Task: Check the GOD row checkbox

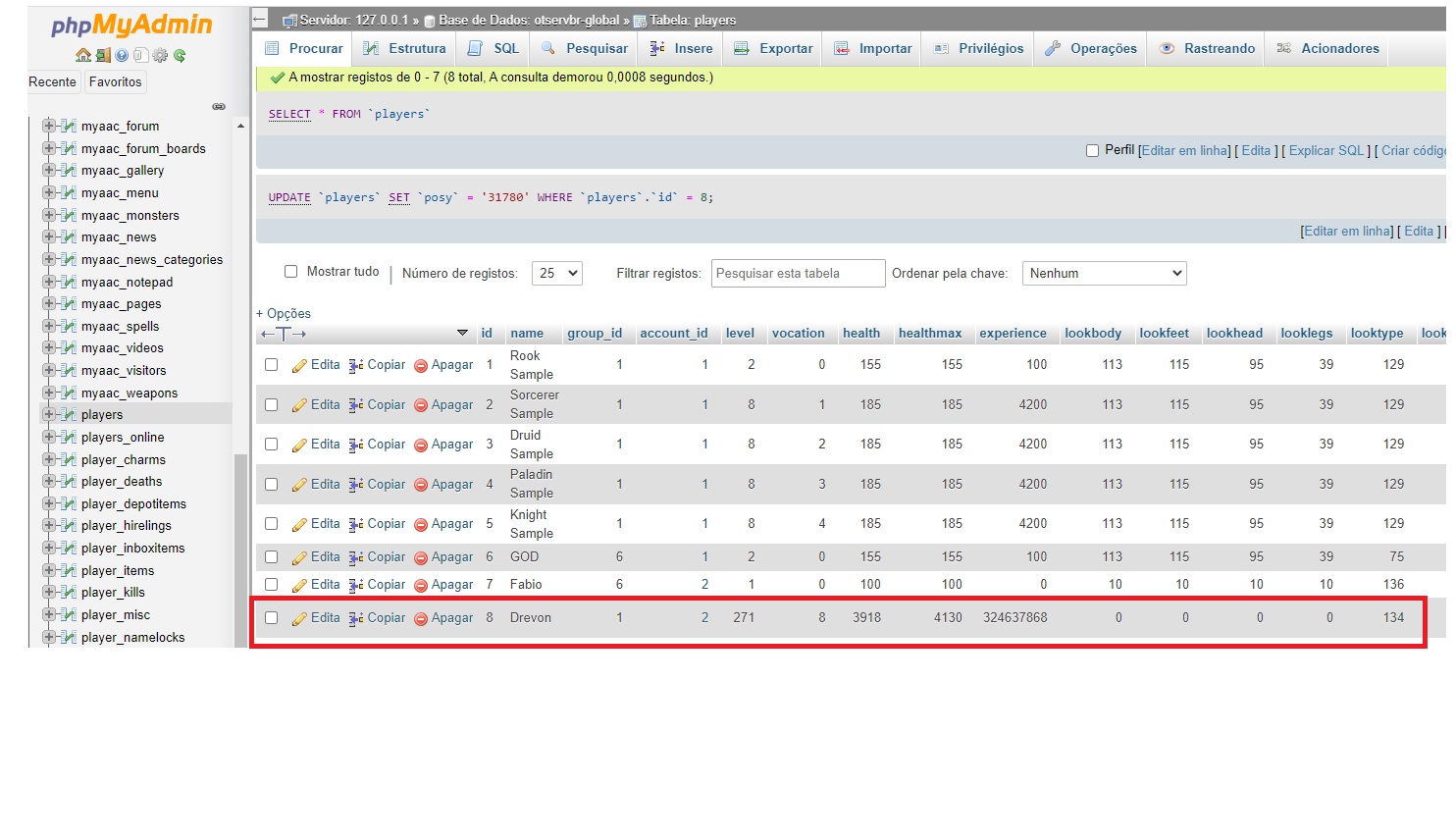Action: (x=272, y=557)
